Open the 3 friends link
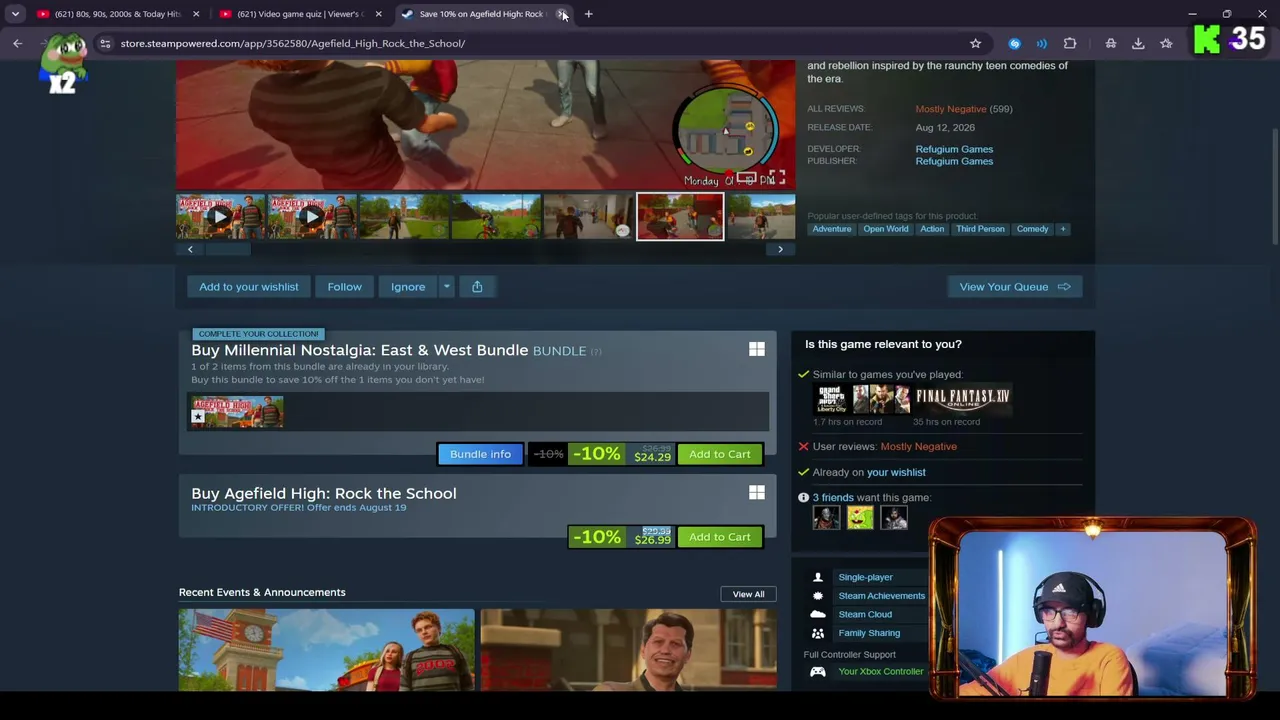The image size is (1280, 720). click(833, 497)
